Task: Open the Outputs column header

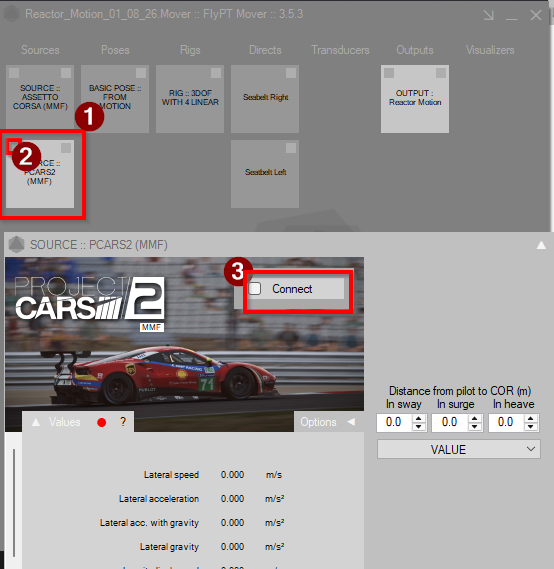Action: 415,50
